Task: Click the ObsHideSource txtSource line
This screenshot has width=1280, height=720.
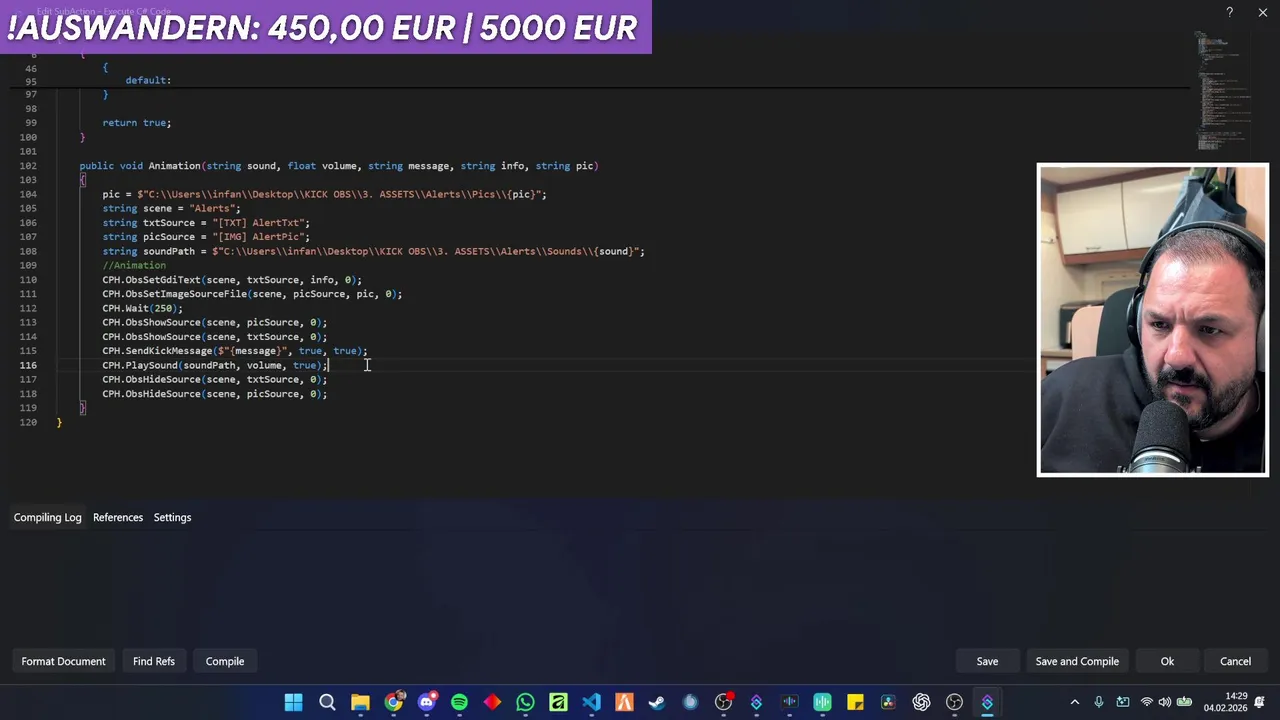Action: pos(214,379)
